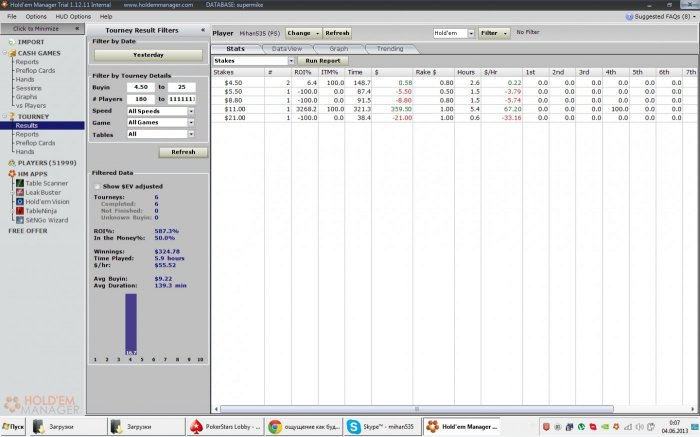Open PokerStars Lobby from the taskbar

225,427
